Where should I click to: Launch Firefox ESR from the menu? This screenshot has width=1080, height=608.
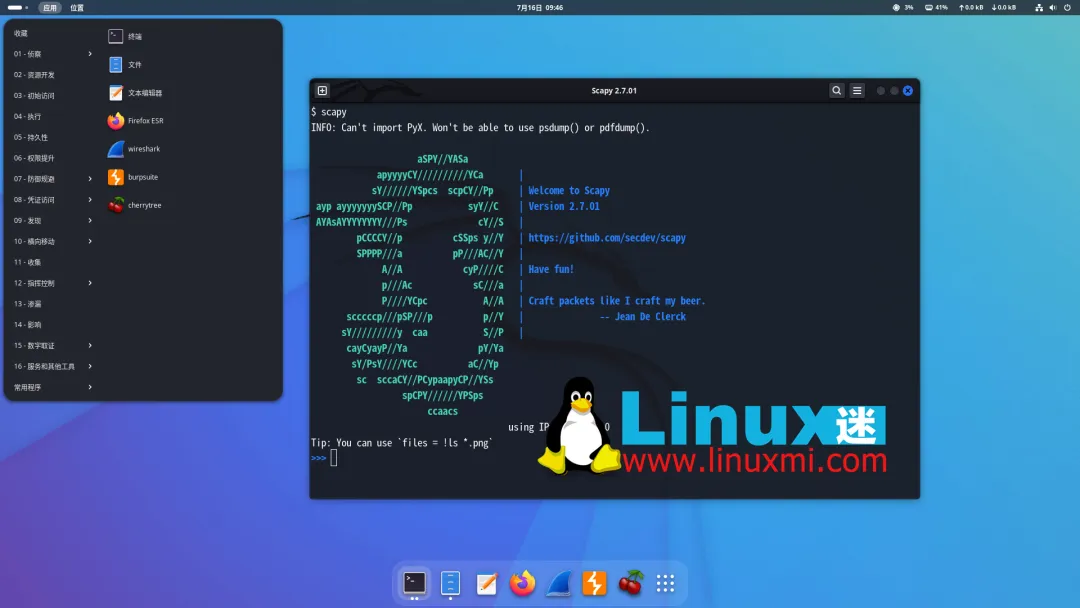136,120
